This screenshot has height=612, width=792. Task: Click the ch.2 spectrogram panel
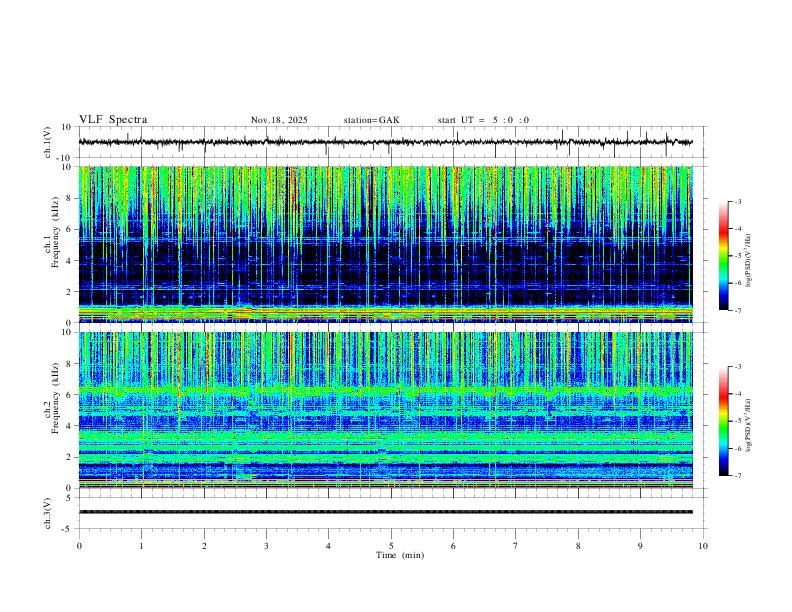point(385,410)
